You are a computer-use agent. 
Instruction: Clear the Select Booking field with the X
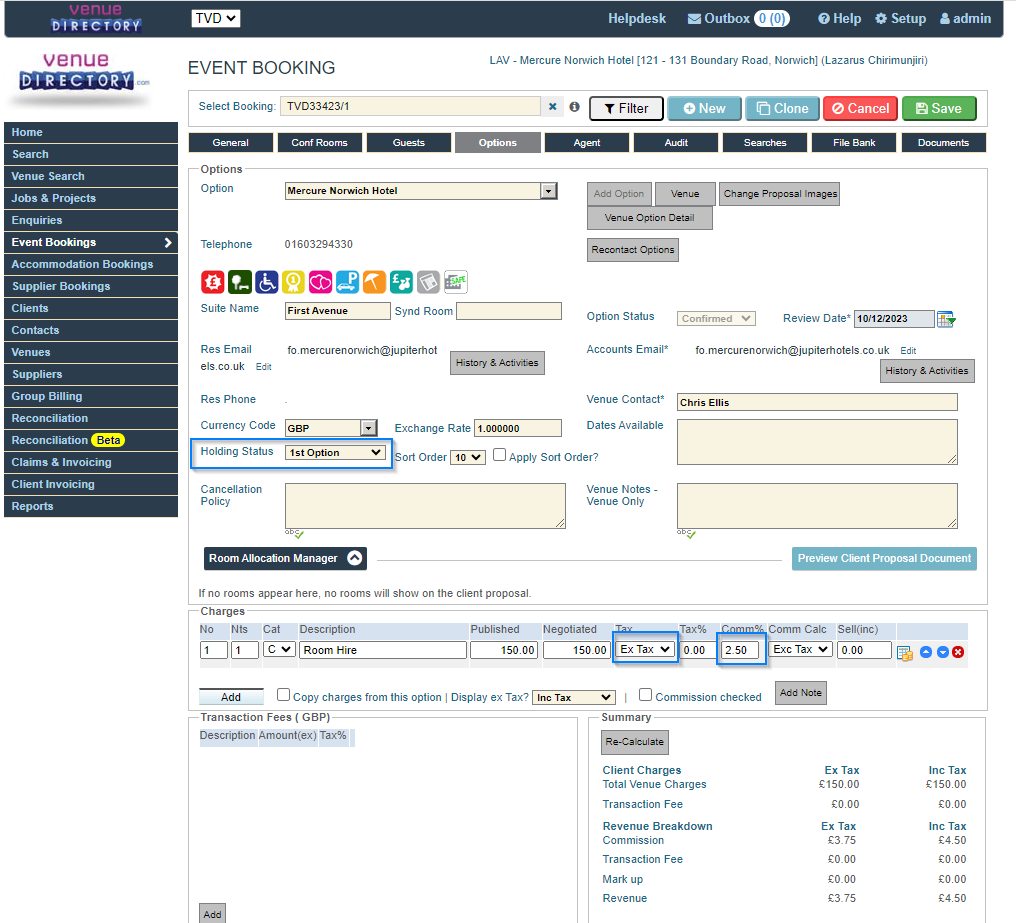553,107
